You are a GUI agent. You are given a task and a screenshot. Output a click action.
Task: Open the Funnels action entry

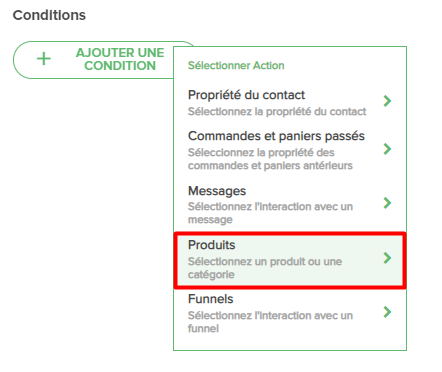coord(290,313)
